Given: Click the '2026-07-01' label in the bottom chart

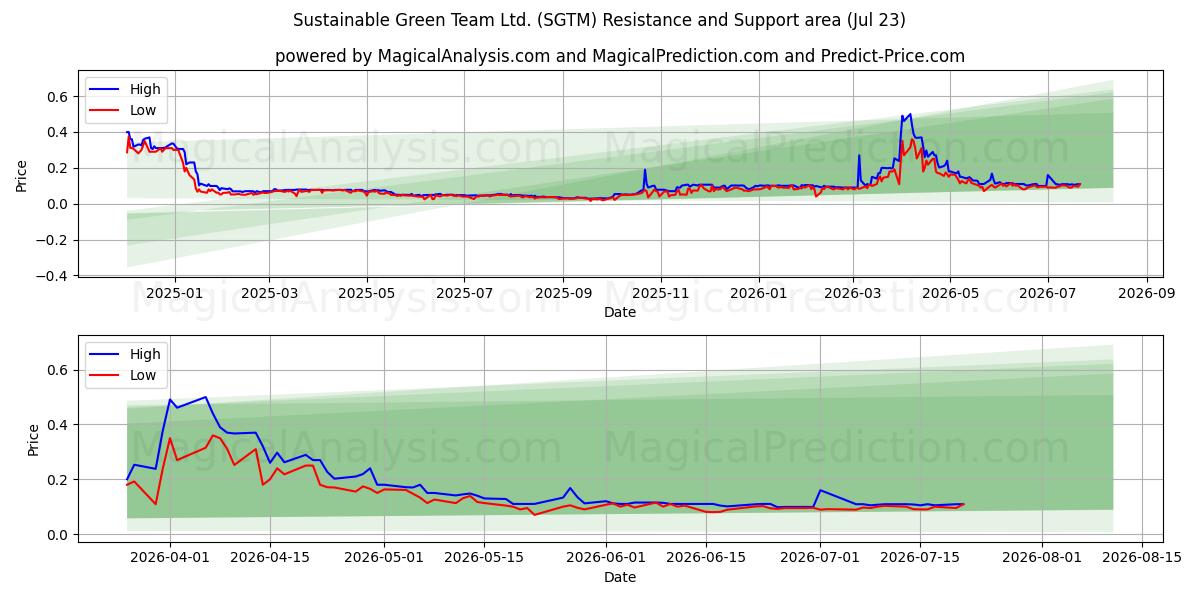Looking at the screenshot, I should [x=821, y=558].
